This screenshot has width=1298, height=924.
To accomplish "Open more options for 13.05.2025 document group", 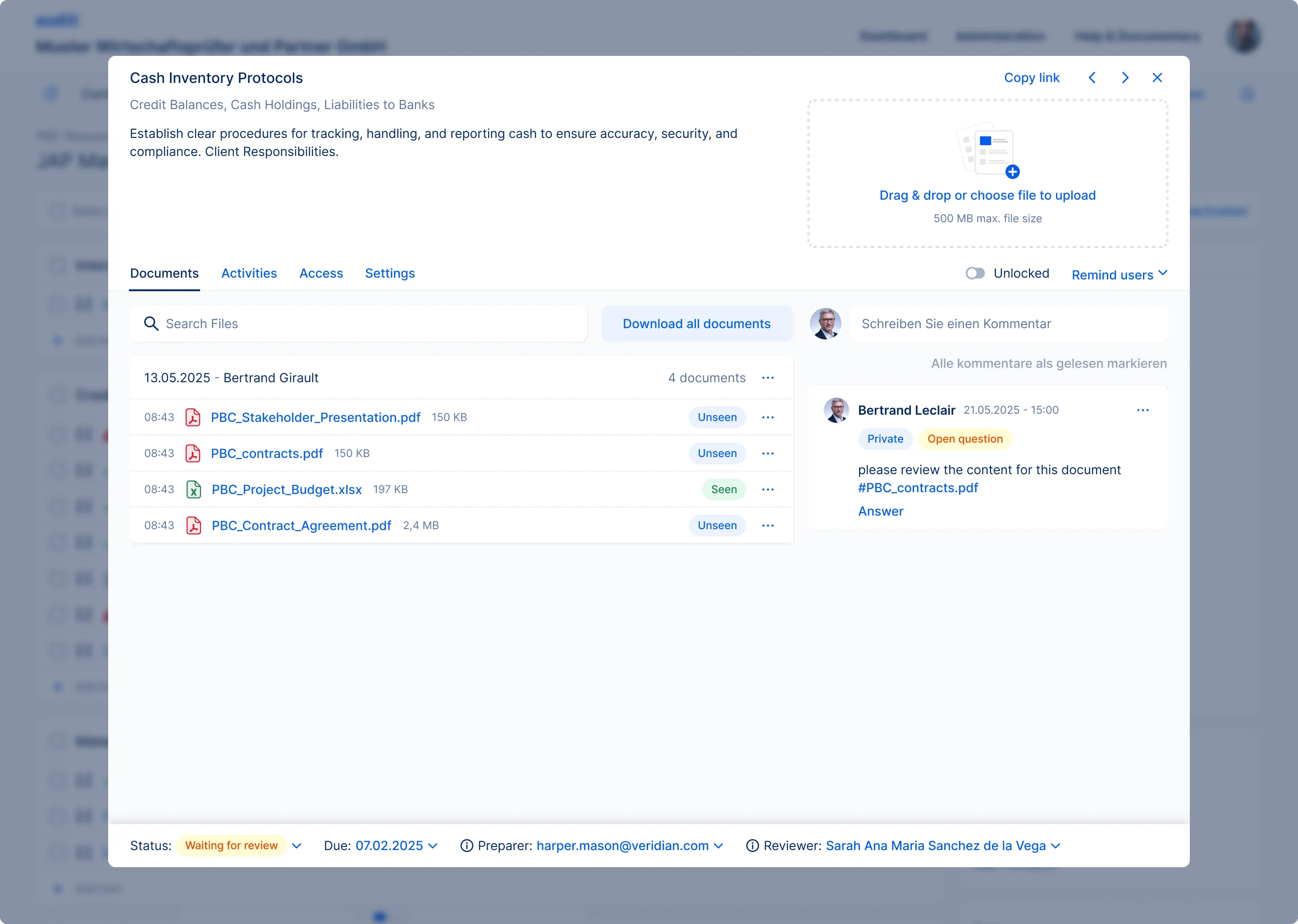I will [x=768, y=378].
